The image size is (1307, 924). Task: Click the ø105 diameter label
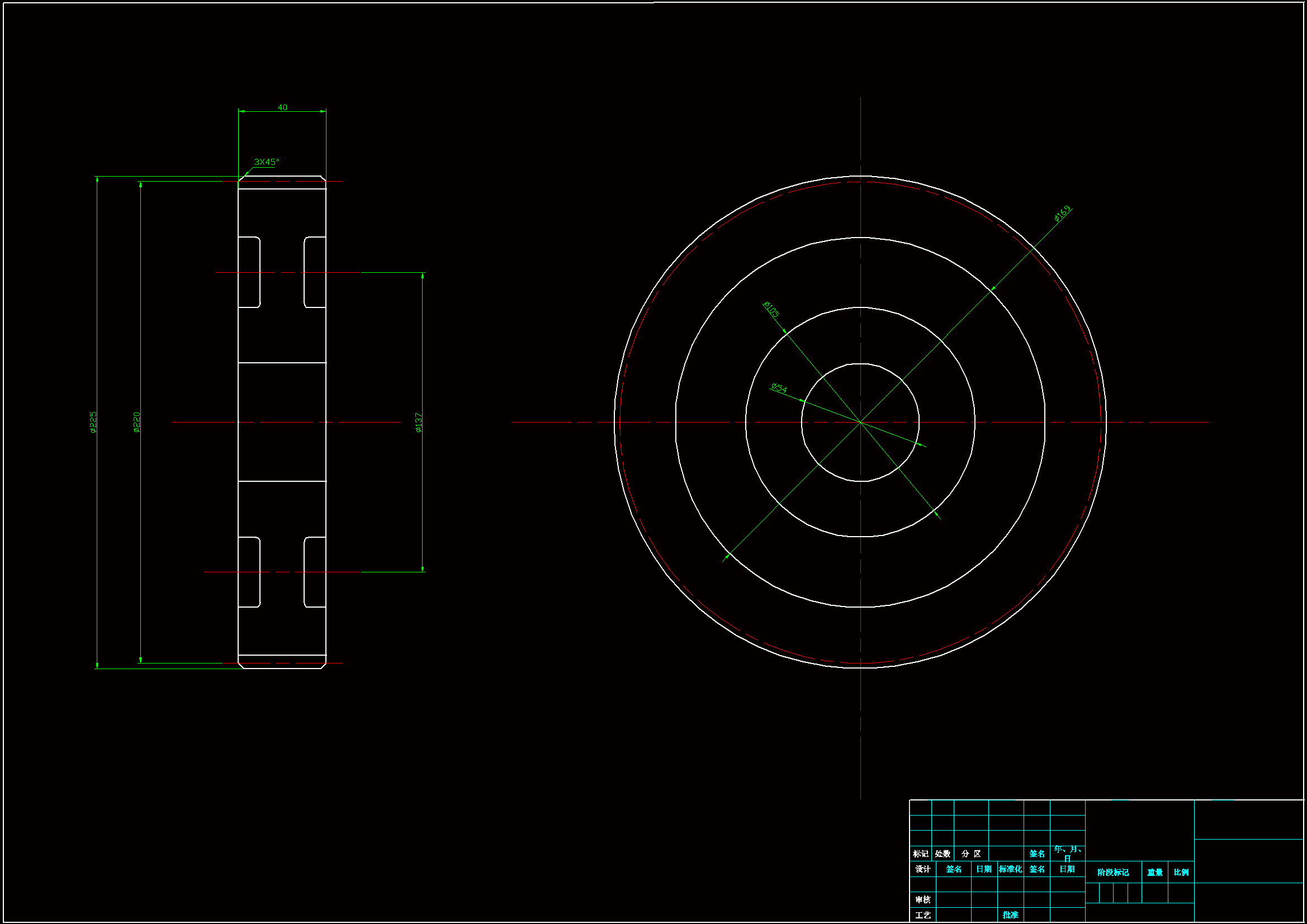[x=771, y=310]
